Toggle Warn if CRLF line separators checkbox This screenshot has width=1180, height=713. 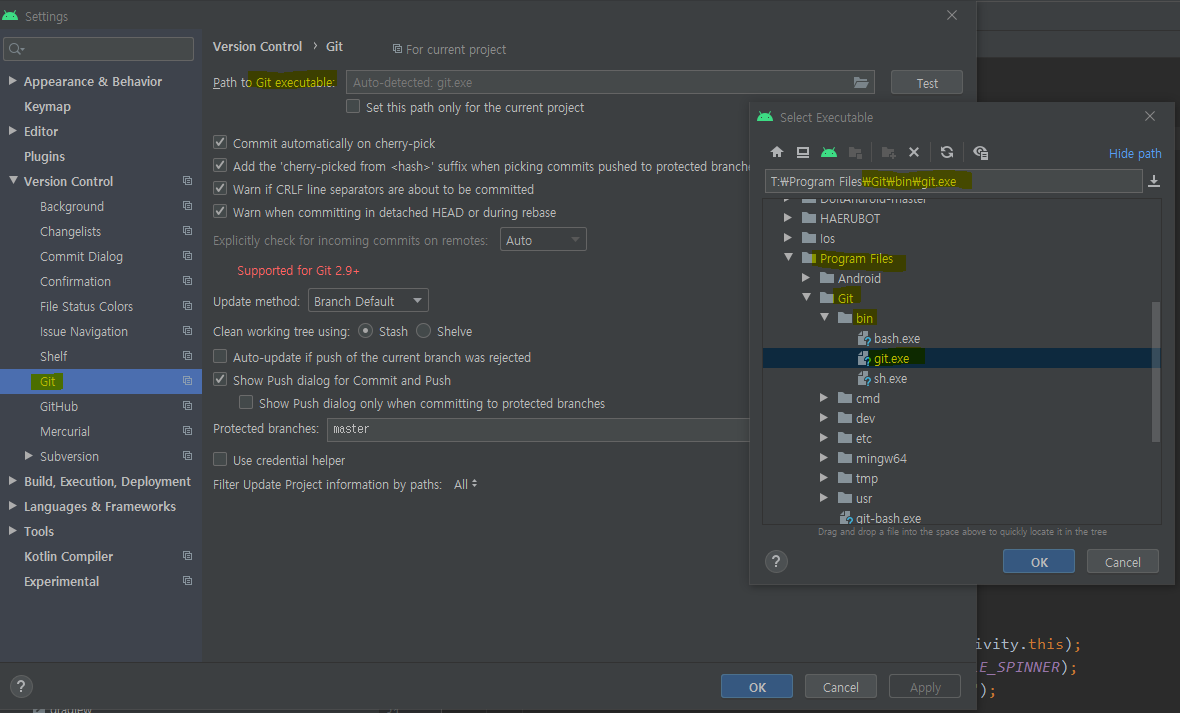point(220,187)
